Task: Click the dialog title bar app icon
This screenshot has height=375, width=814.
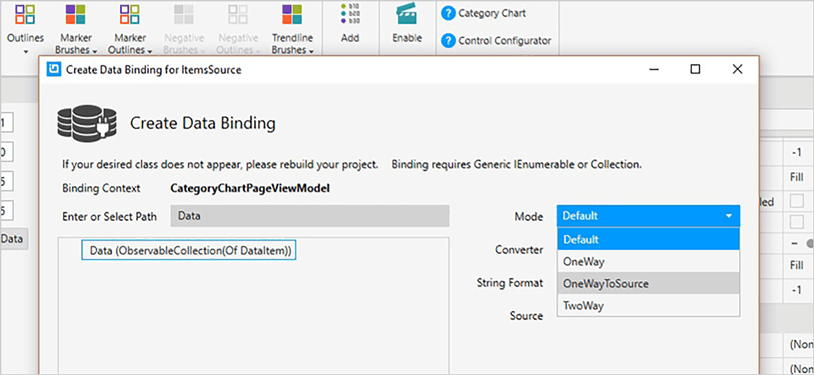Action: [53, 70]
